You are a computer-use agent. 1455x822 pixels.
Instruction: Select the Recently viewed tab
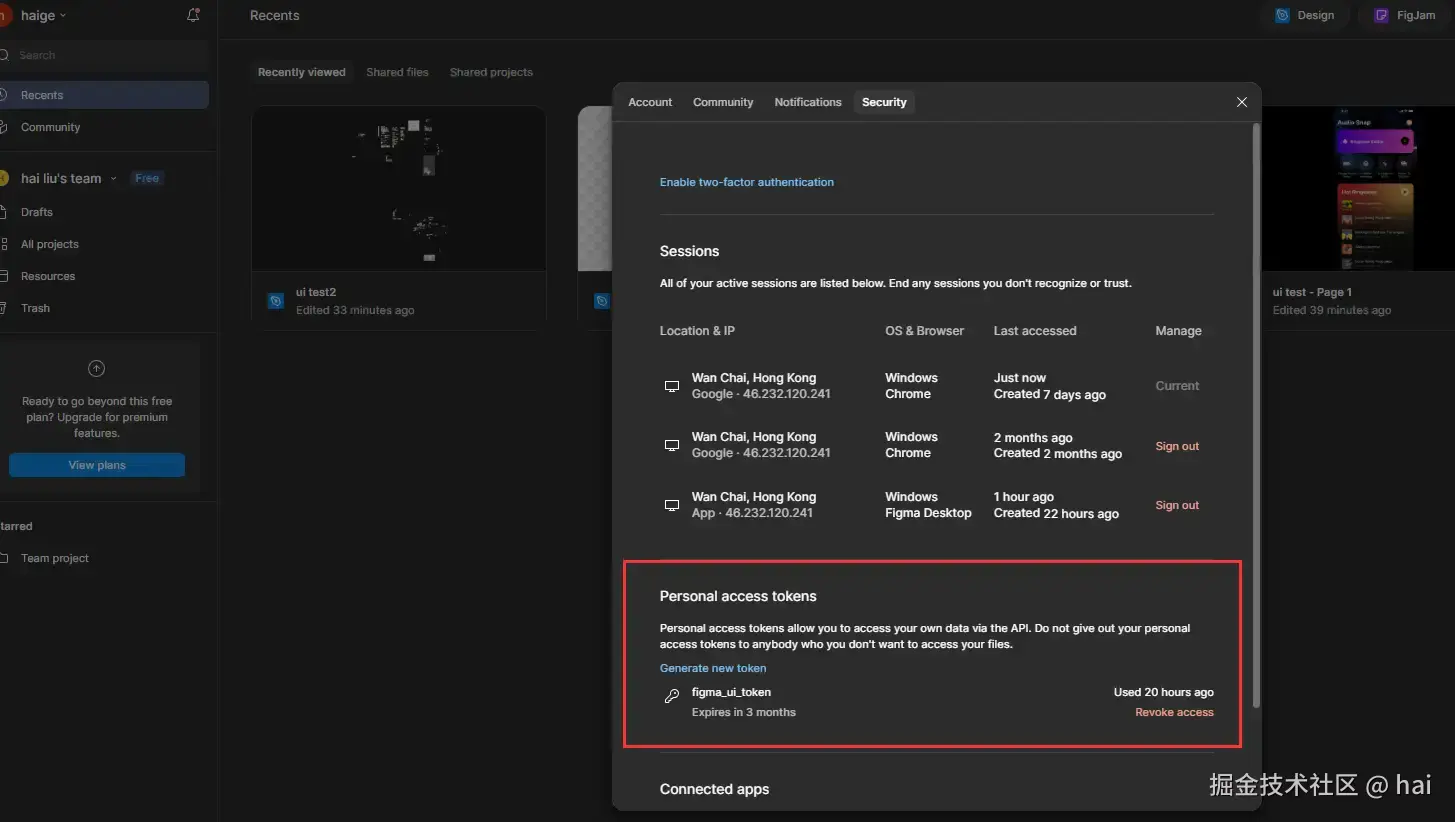(301, 72)
